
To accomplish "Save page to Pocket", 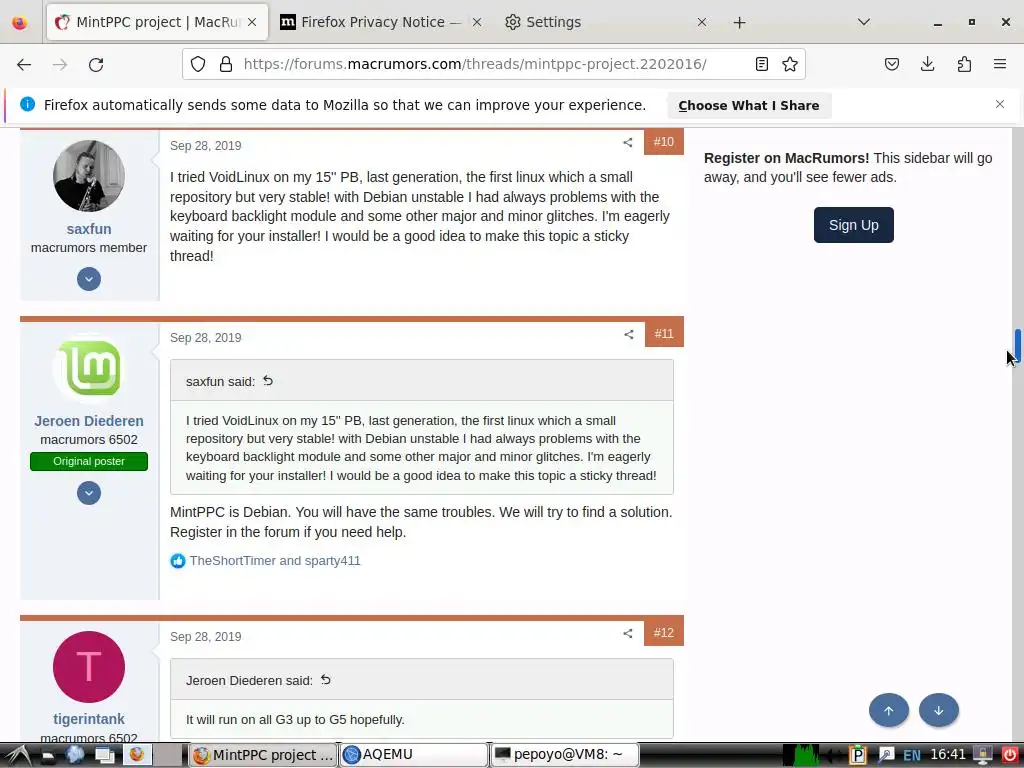I will (x=891, y=64).
